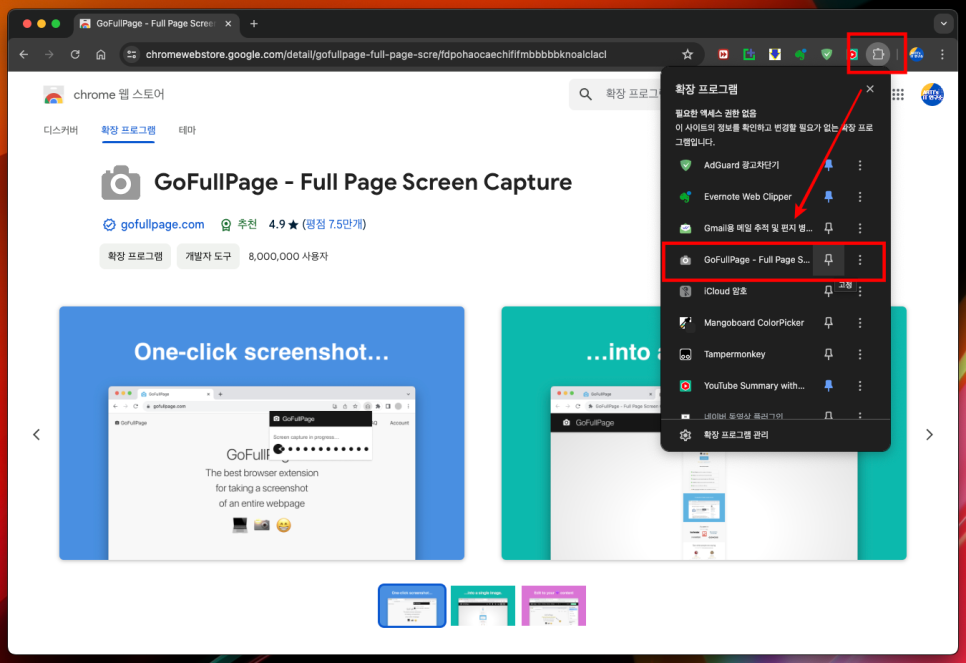The image size is (966, 663).
Task: Open Chrome three-dot main menu
Action: (x=942, y=54)
